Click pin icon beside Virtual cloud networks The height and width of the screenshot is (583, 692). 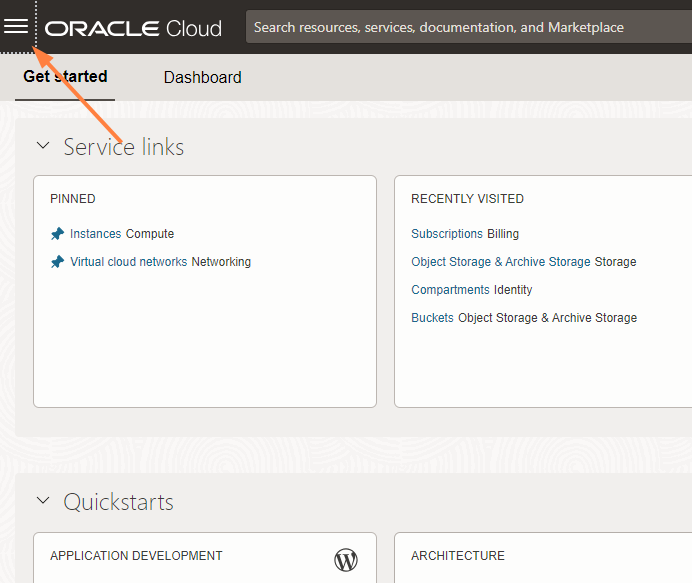(57, 262)
